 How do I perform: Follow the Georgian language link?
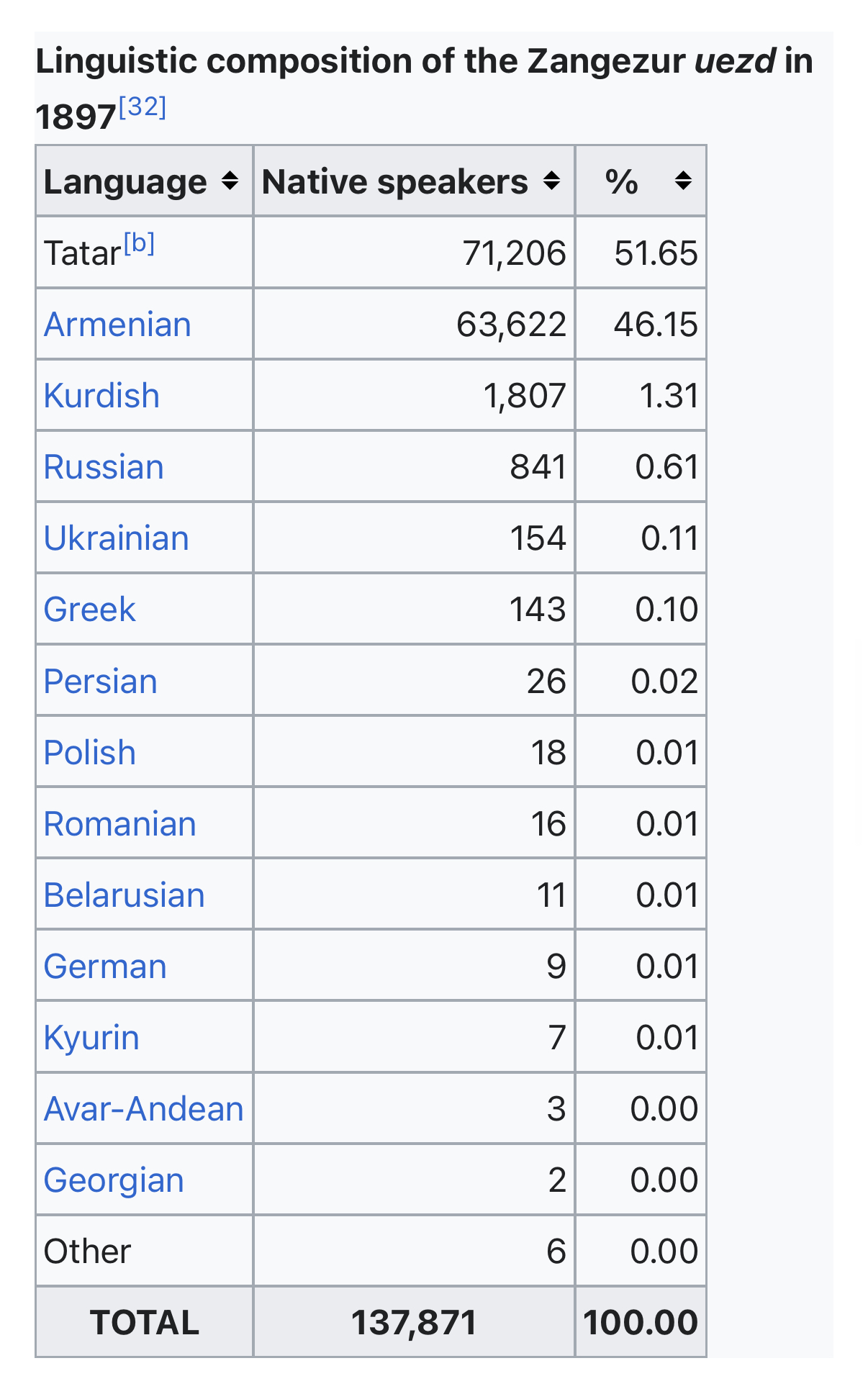114,1181
